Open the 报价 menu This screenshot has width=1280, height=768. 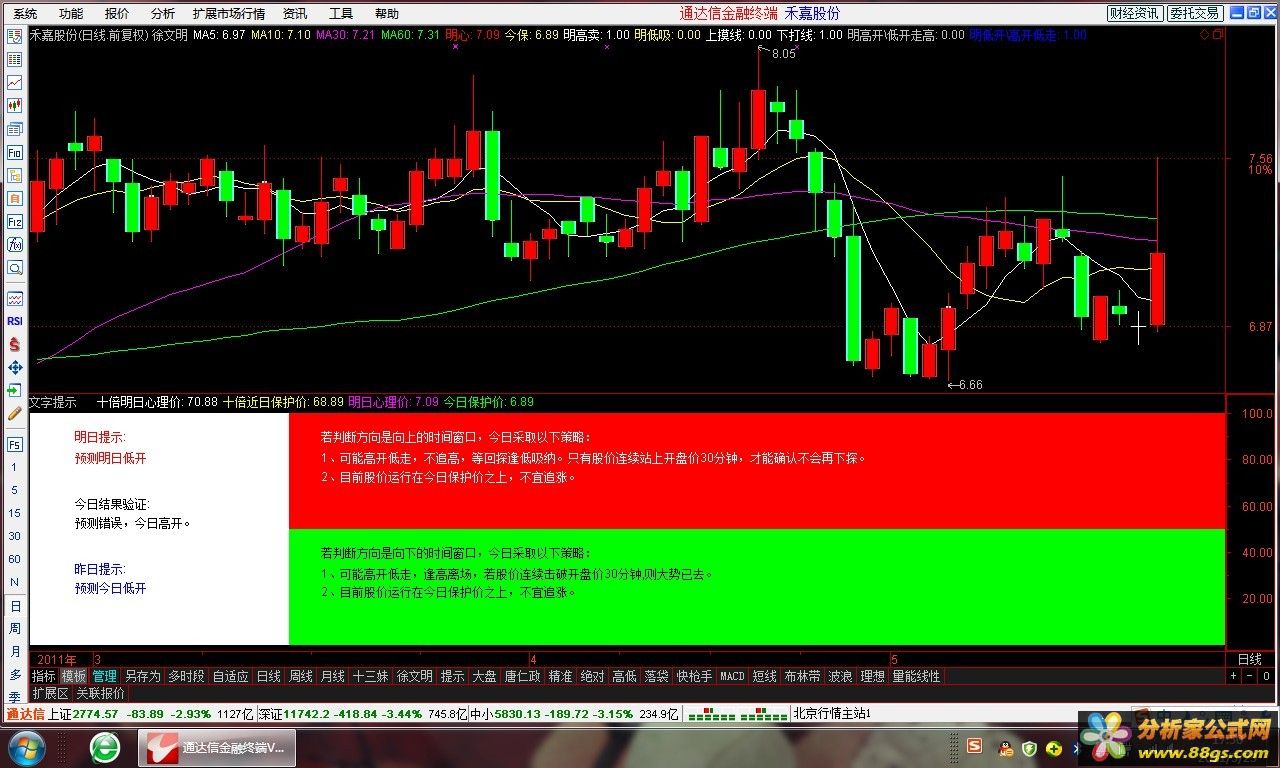click(x=117, y=14)
